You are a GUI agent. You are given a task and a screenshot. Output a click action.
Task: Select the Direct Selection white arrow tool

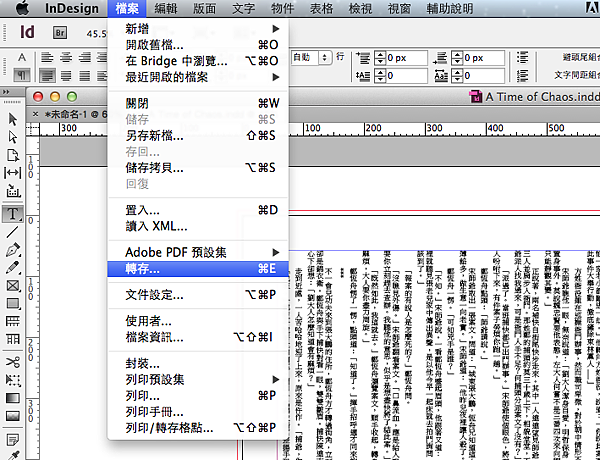click(x=13, y=137)
